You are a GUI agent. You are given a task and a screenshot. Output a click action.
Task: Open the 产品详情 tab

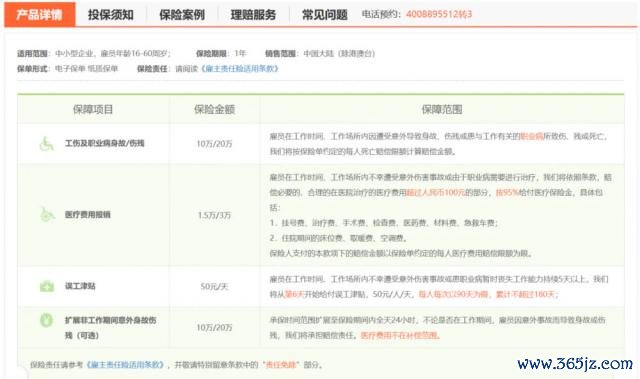tap(40, 15)
